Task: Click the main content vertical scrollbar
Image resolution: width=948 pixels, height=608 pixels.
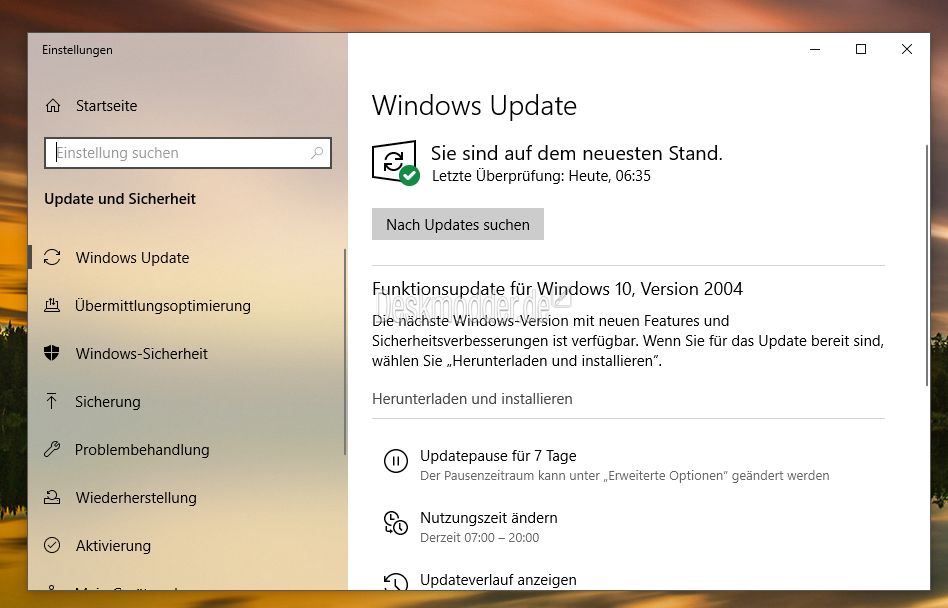Action: (x=926, y=266)
